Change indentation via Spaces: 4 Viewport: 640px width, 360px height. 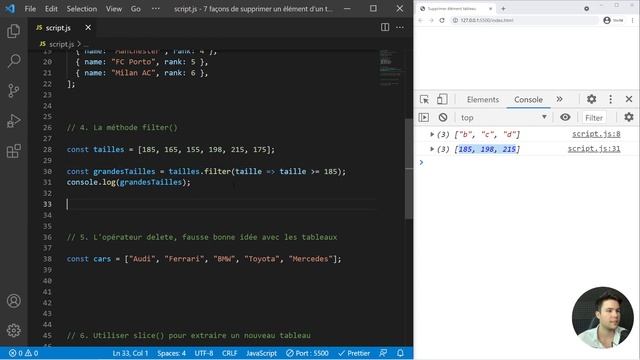171,353
